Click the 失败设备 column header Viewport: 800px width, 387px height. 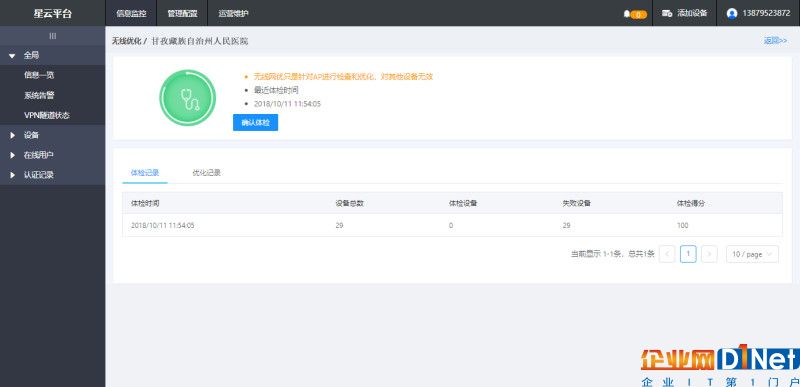click(576, 203)
